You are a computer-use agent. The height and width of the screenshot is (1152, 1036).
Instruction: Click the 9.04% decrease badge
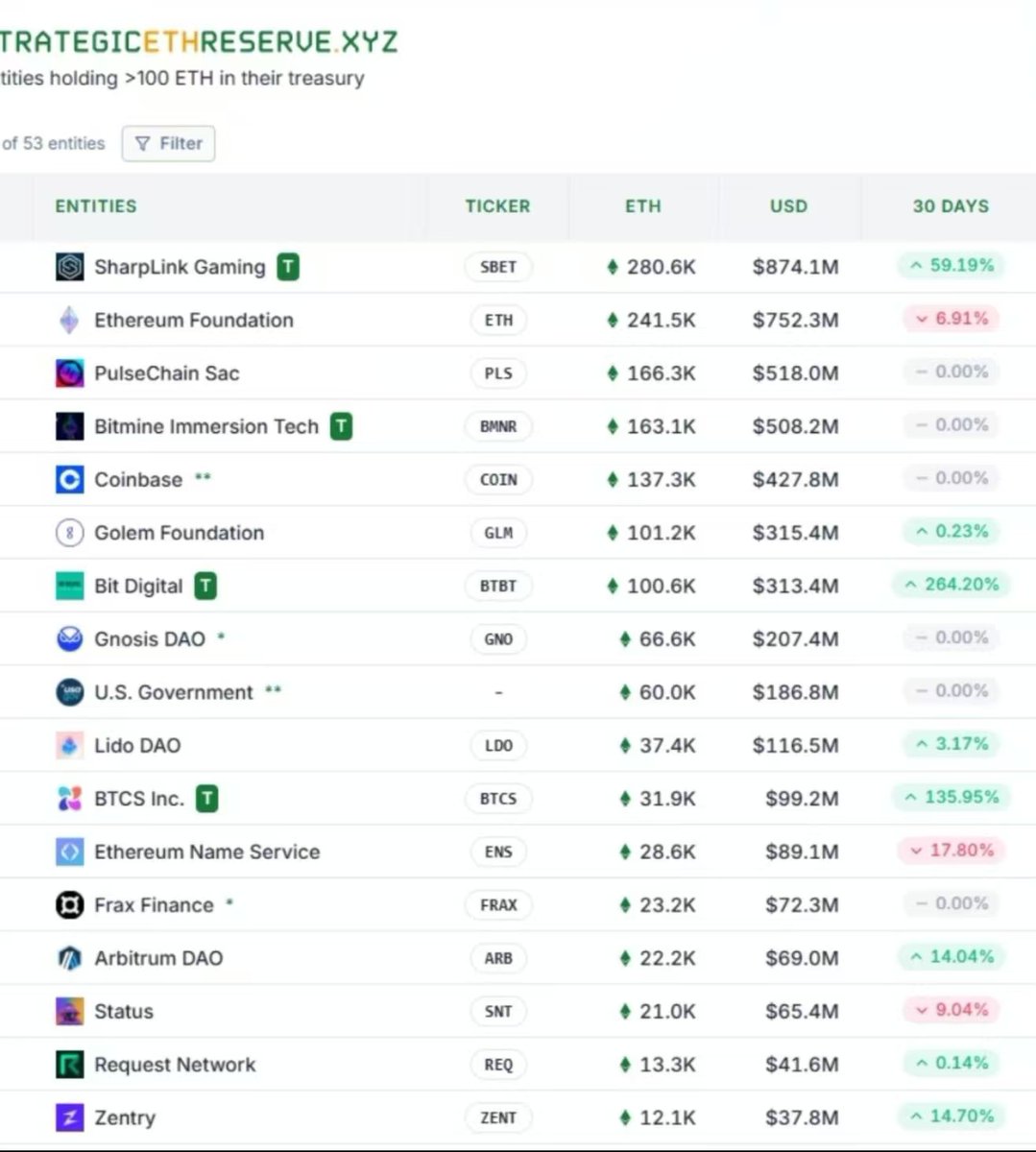point(951,1010)
